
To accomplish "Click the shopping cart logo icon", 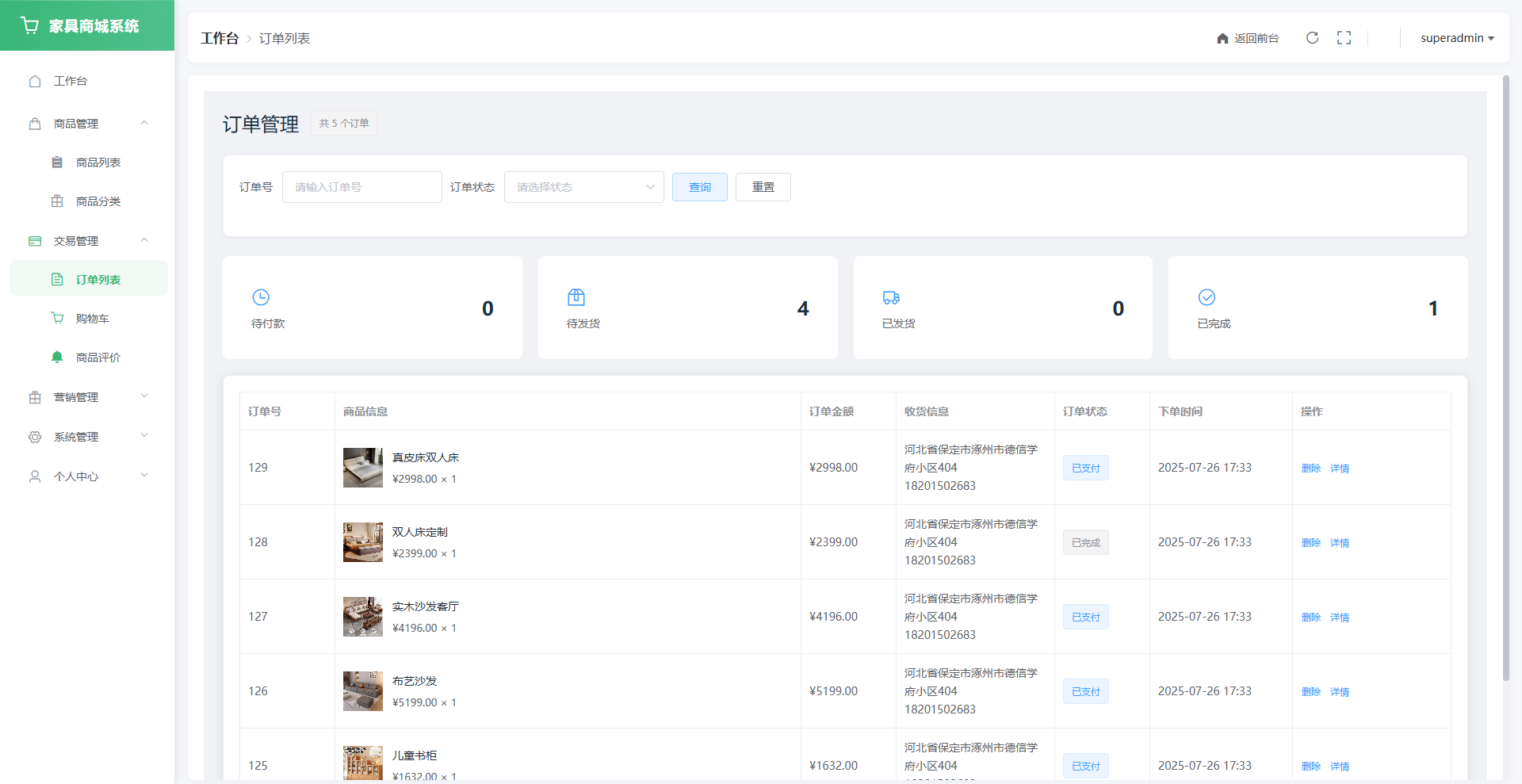I will click(30, 25).
